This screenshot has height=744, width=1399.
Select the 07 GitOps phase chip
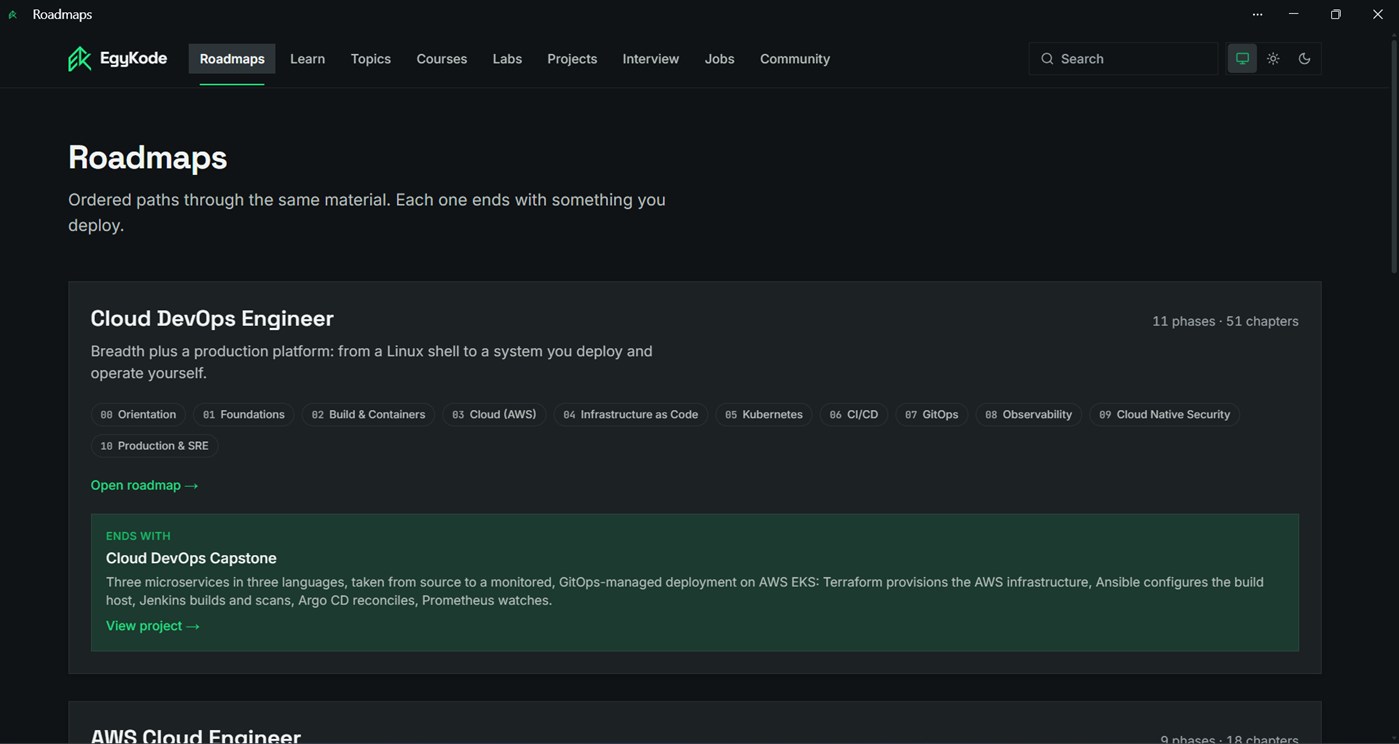pyautogui.click(x=932, y=415)
